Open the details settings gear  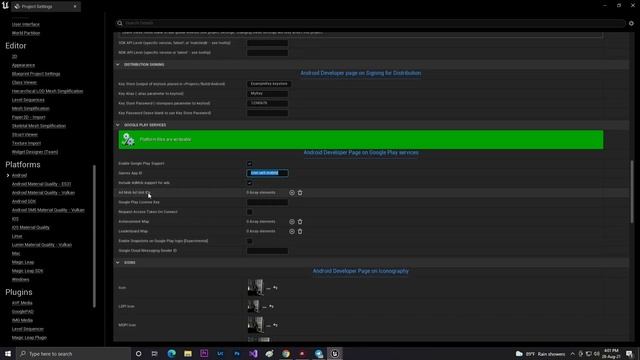coord(631,23)
